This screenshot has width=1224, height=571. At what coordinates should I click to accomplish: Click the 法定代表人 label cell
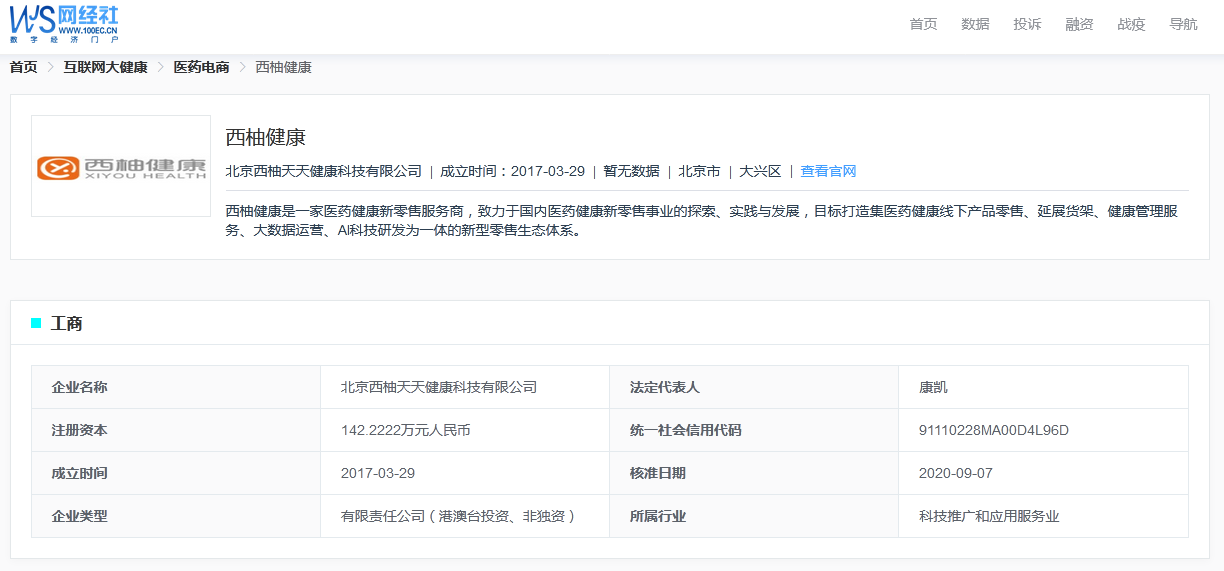[754, 387]
